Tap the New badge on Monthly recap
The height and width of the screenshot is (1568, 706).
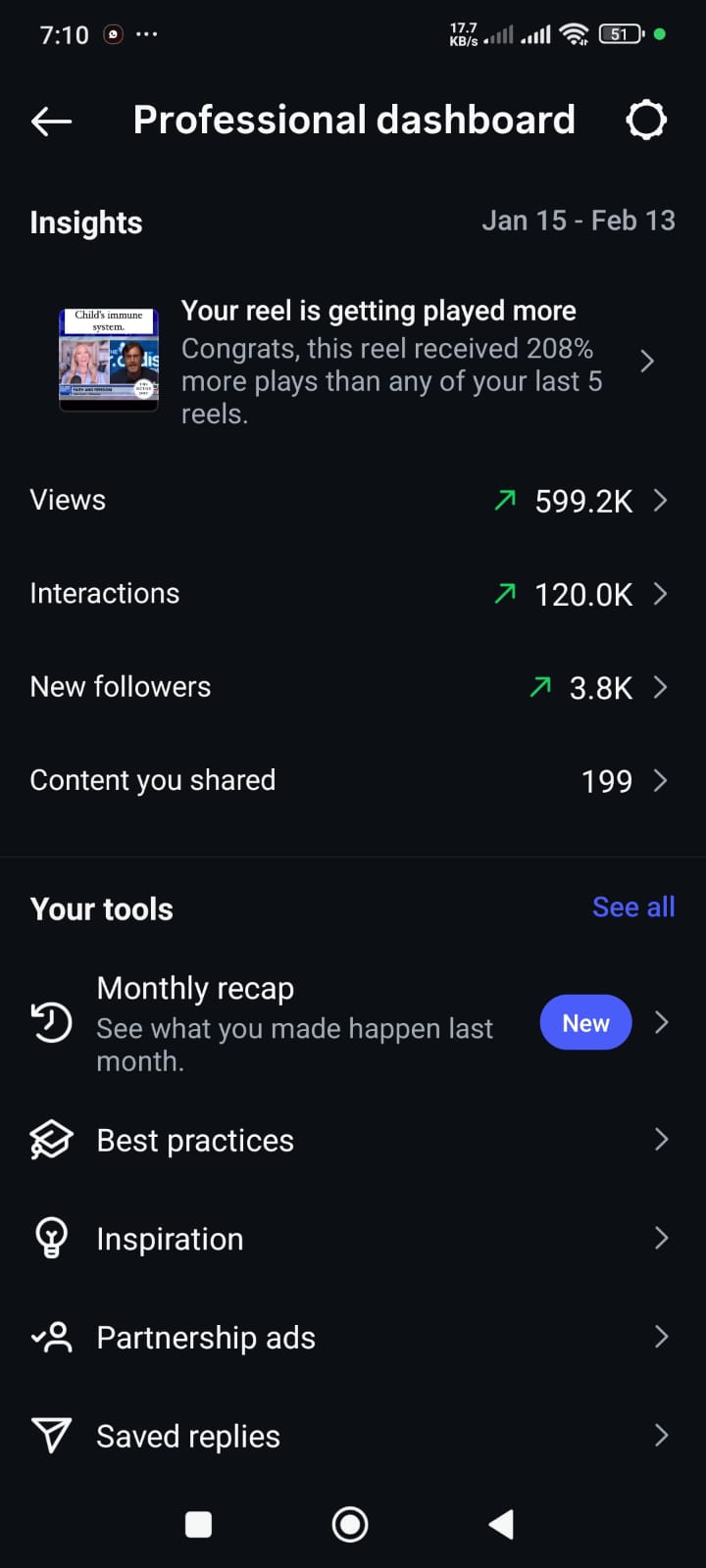[585, 1023]
